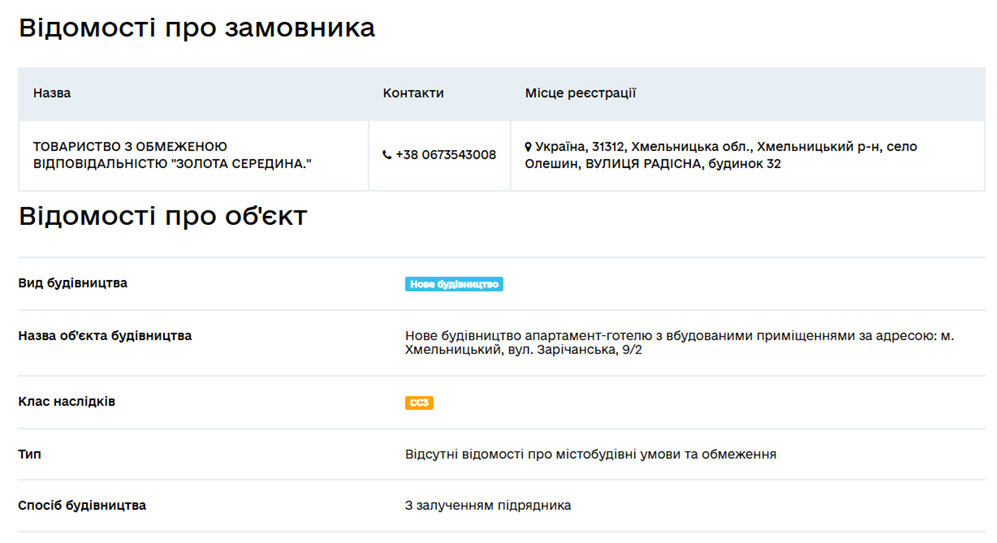Select the Контакти column header
The height and width of the screenshot is (543, 997).
pos(413,93)
